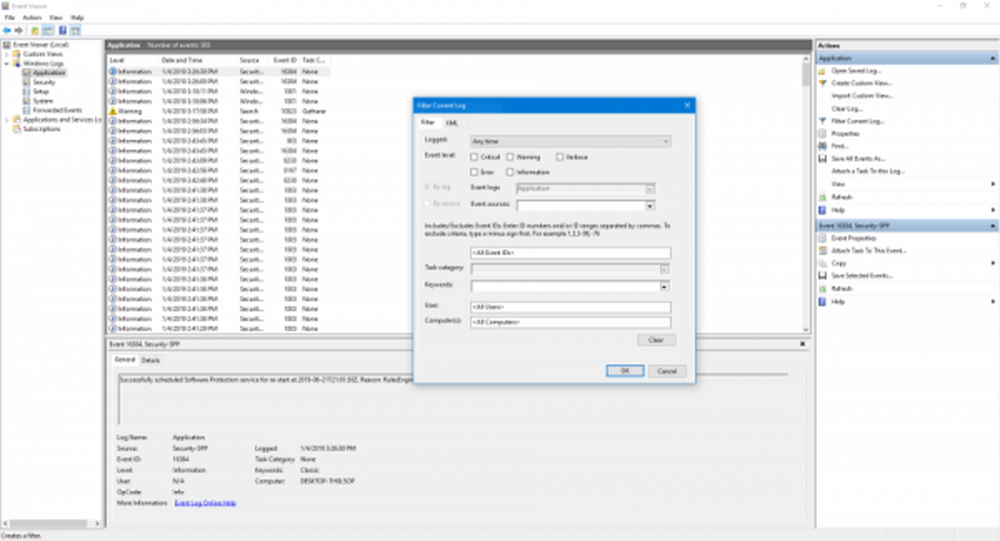Collapse the Windows Logs tree node
The image size is (1000, 541).
point(7,64)
